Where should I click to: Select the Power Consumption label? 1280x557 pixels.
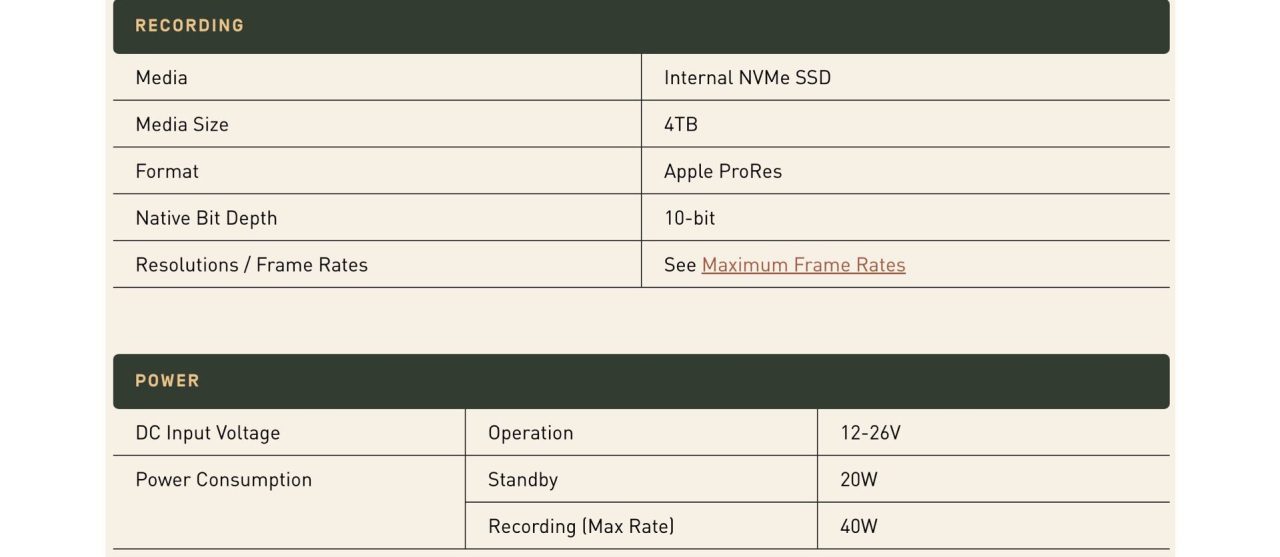pos(224,480)
